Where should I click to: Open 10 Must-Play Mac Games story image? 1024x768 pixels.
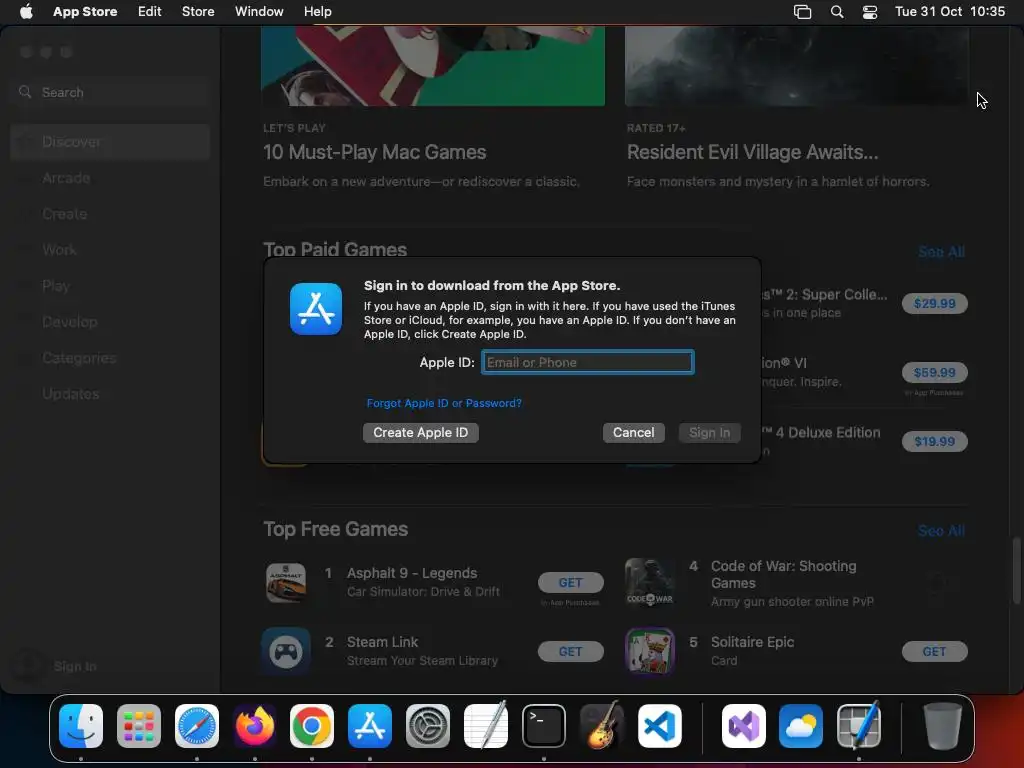click(433, 66)
